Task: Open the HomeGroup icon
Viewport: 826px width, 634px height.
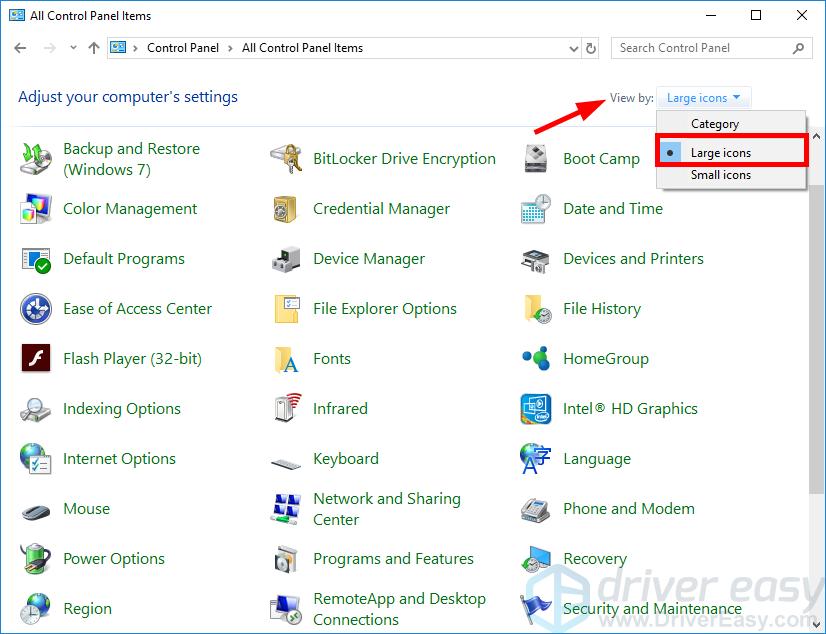Action: [x=536, y=359]
